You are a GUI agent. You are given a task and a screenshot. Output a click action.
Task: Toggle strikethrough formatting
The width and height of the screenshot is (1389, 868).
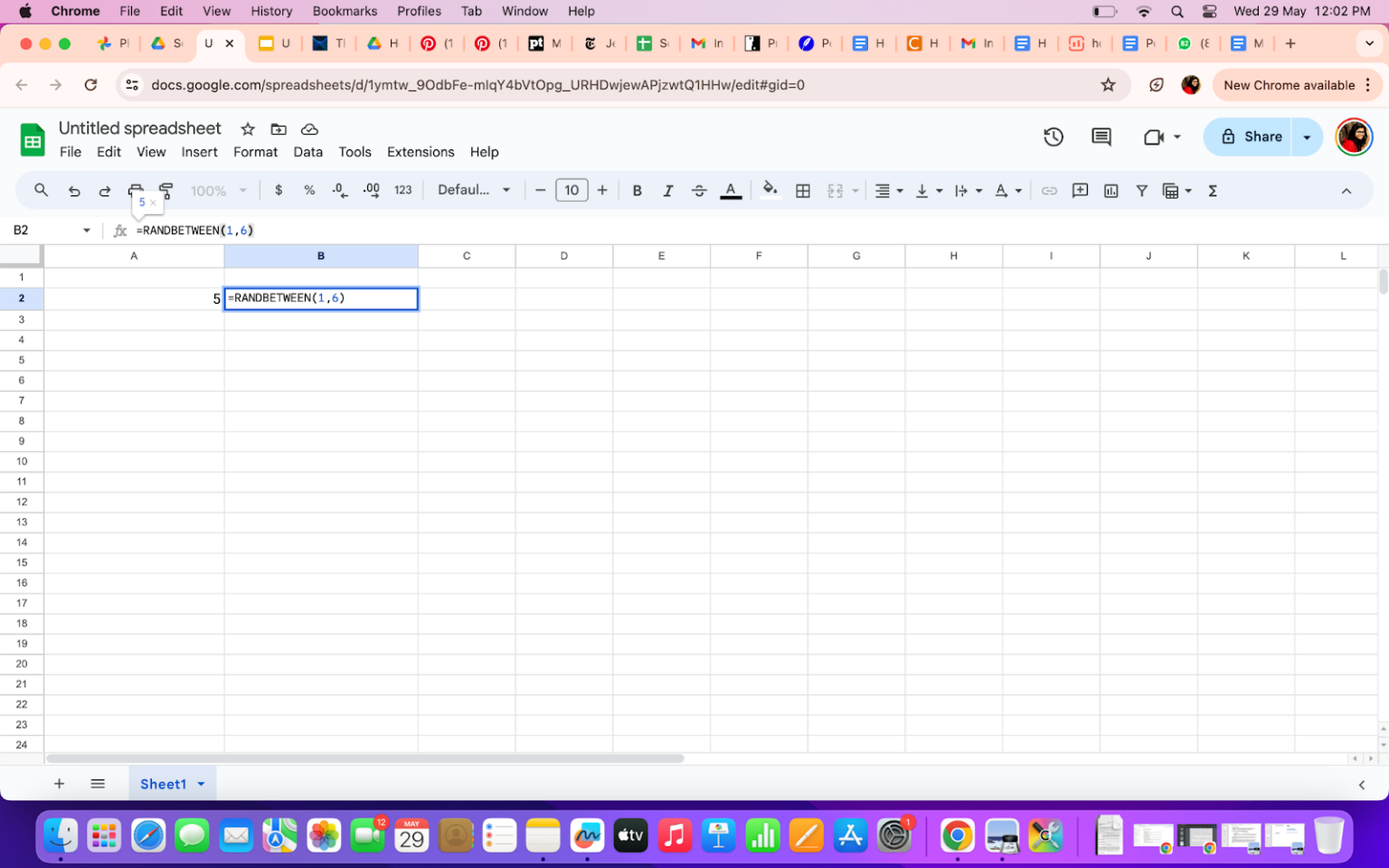tap(698, 190)
